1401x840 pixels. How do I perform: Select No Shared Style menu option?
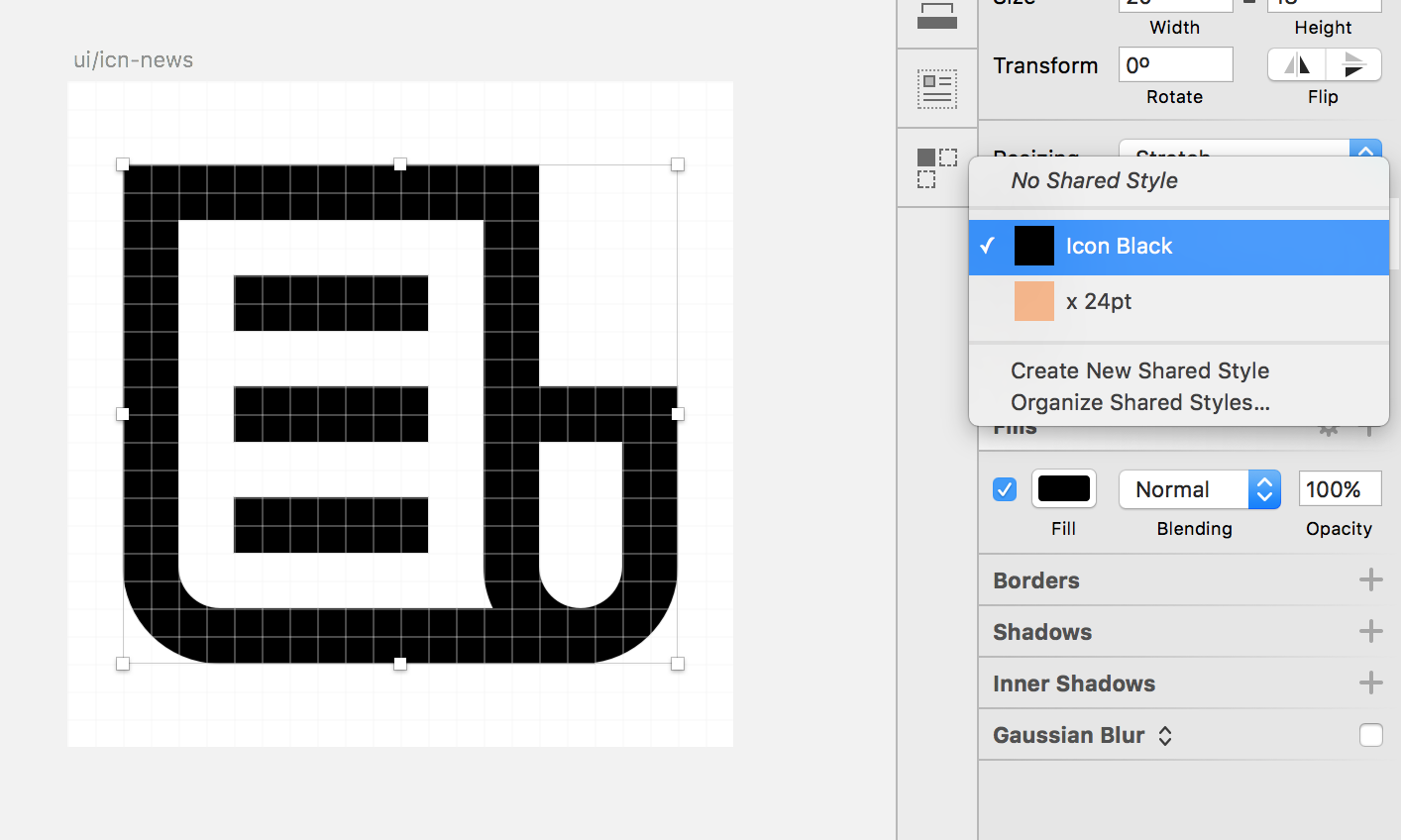(1094, 180)
